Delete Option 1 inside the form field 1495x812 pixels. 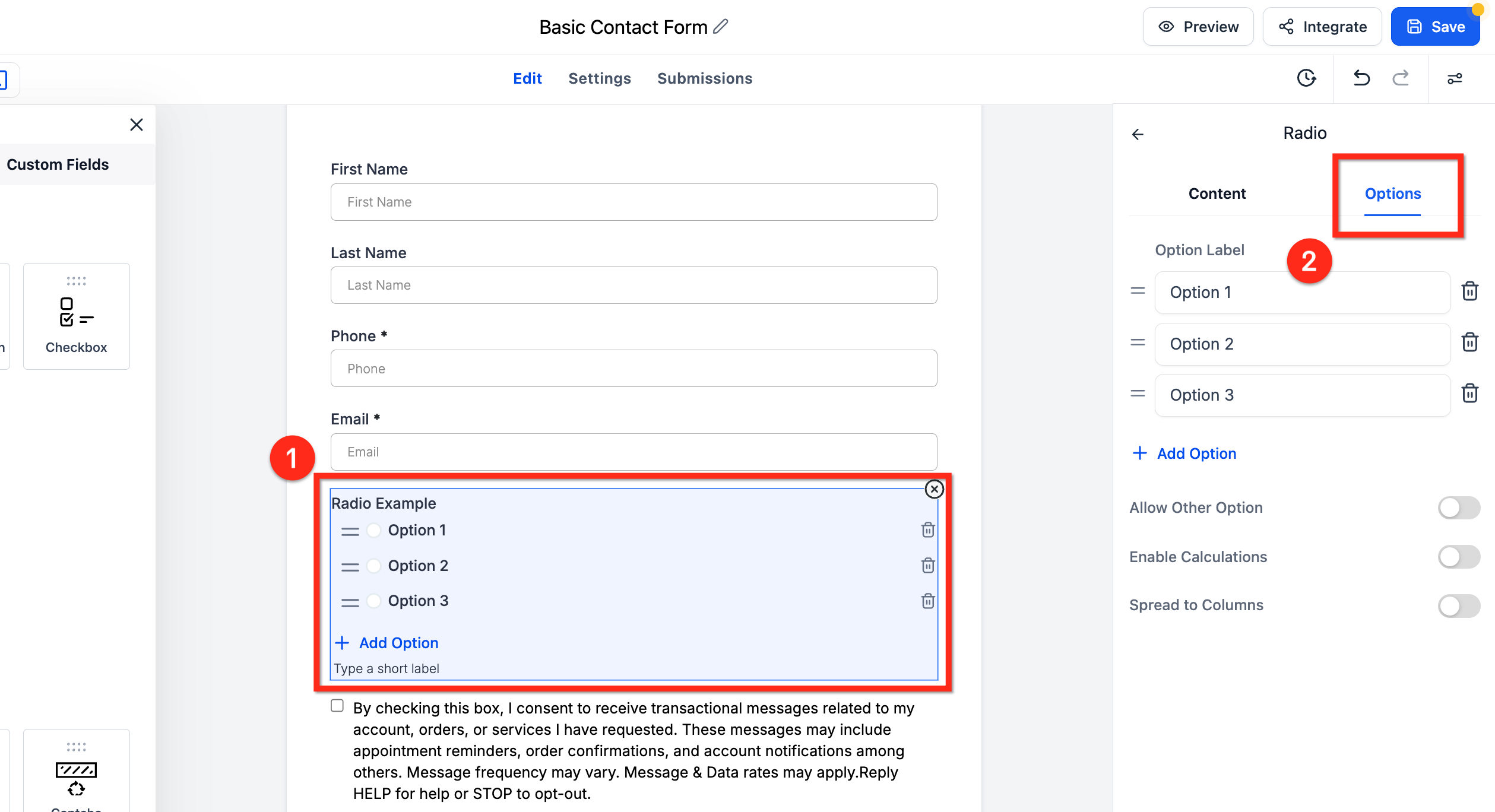click(927, 530)
